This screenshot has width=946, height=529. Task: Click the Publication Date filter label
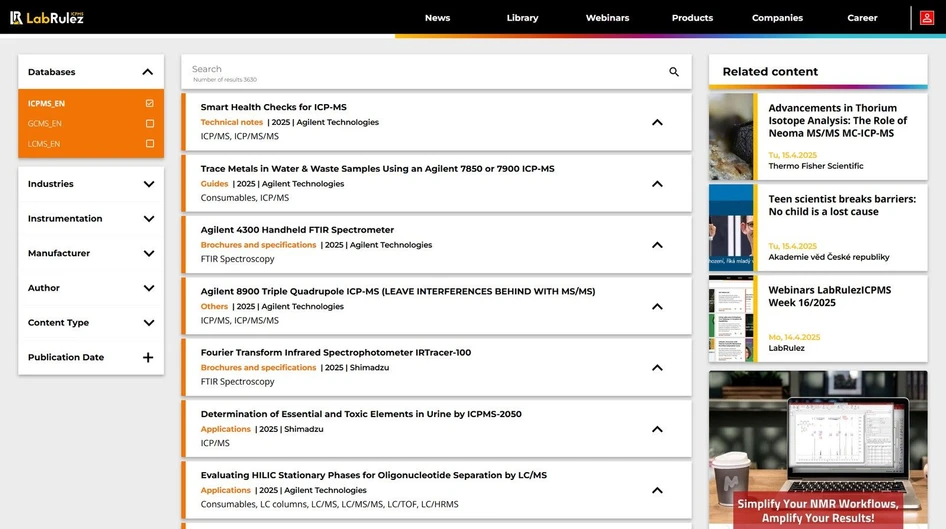click(66, 357)
